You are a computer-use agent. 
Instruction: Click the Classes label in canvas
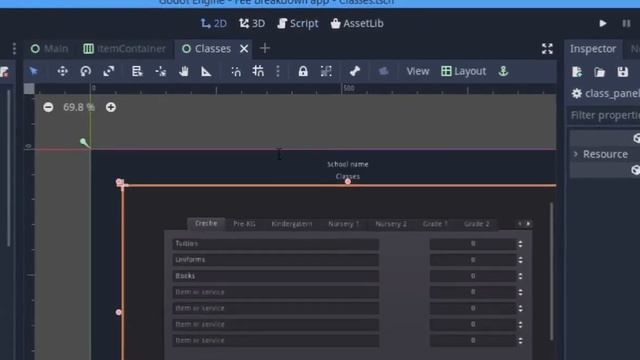tap(348, 176)
